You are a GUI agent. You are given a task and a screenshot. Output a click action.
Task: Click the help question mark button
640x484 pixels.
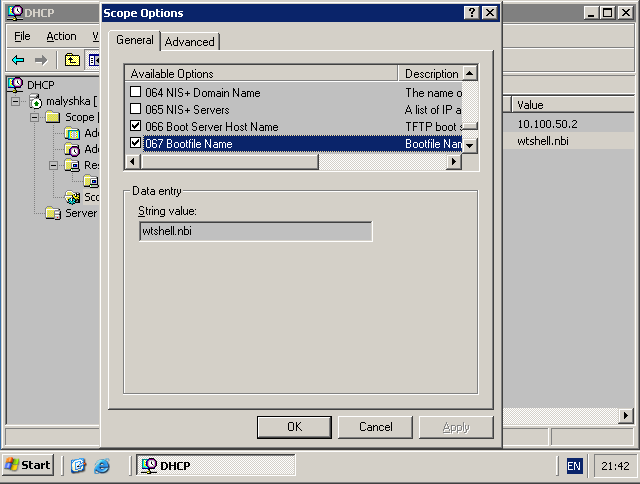pos(471,13)
